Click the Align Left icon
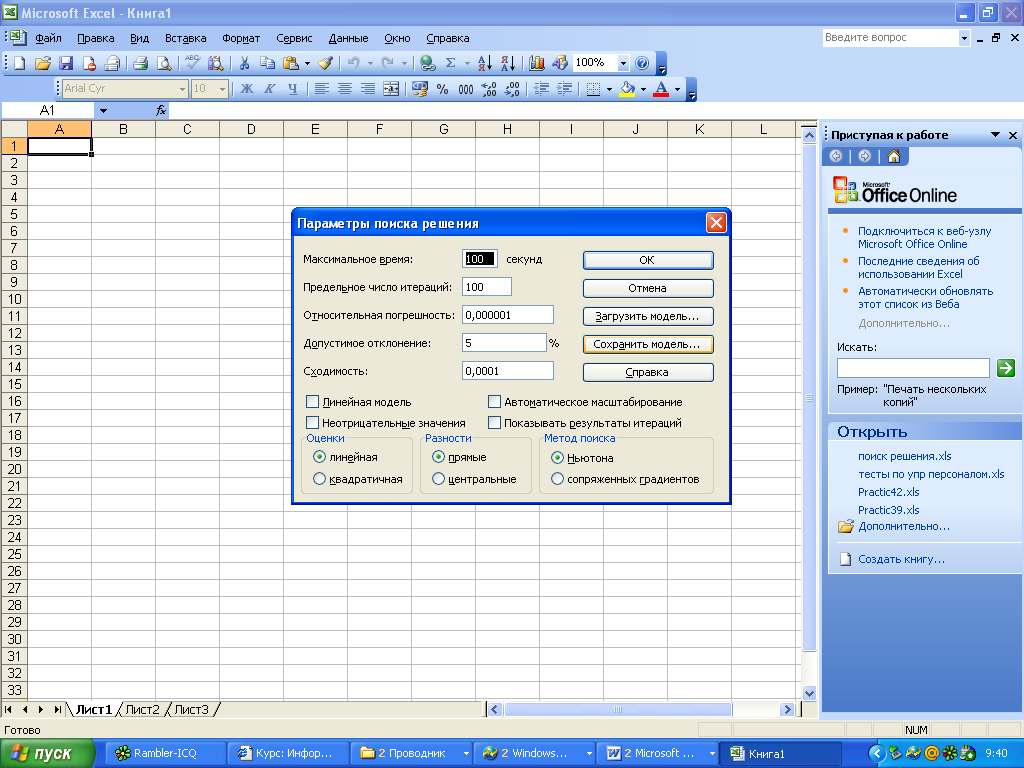Screen dimensions: 1024x768 [321, 89]
